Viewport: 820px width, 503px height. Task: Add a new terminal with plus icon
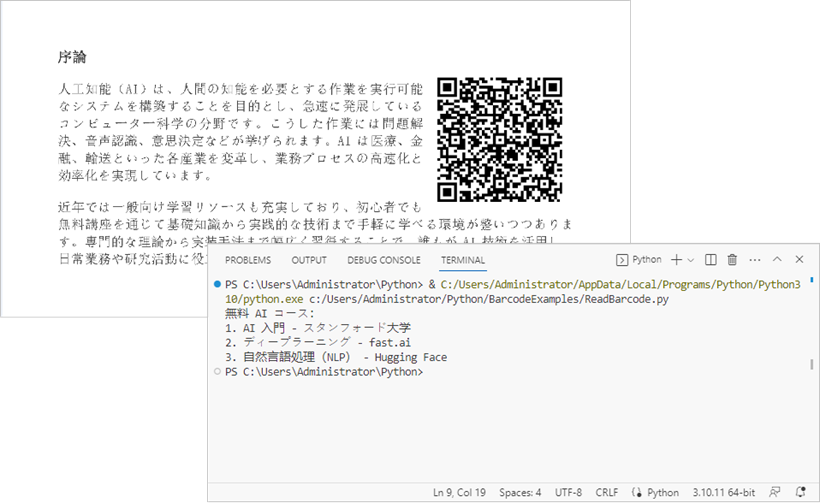coord(677,260)
